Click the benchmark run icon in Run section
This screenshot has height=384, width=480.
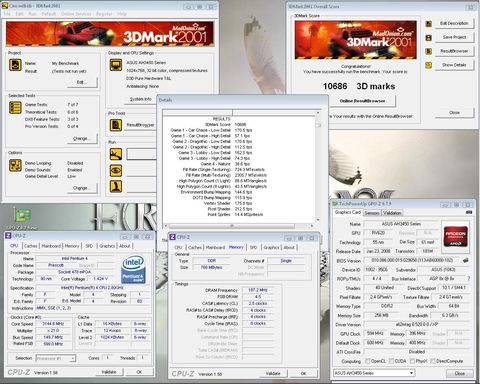point(116,154)
